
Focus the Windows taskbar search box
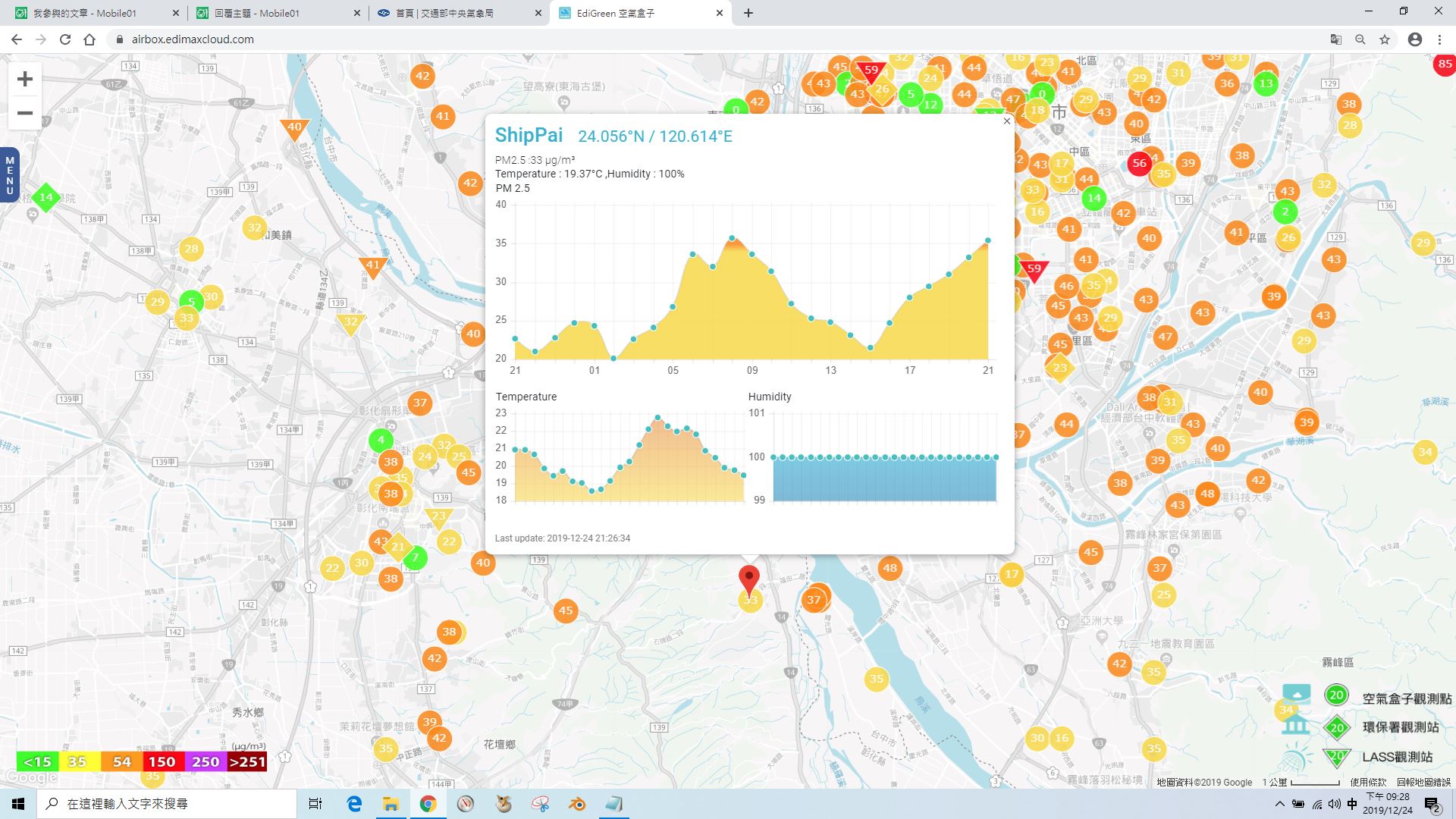[167, 804]
